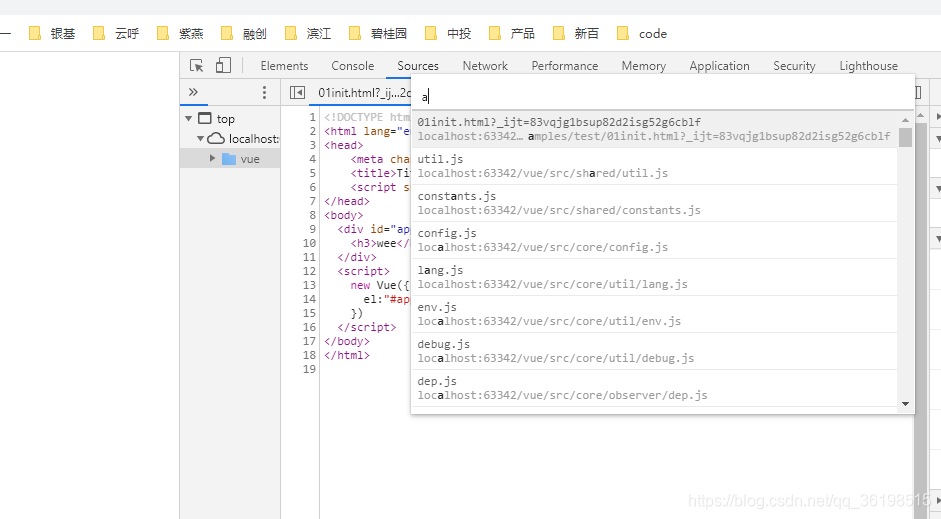The height and width of the screenshot is (519, 941).
Task: Expand the vue folder arrow
Action: click(212, 158)
